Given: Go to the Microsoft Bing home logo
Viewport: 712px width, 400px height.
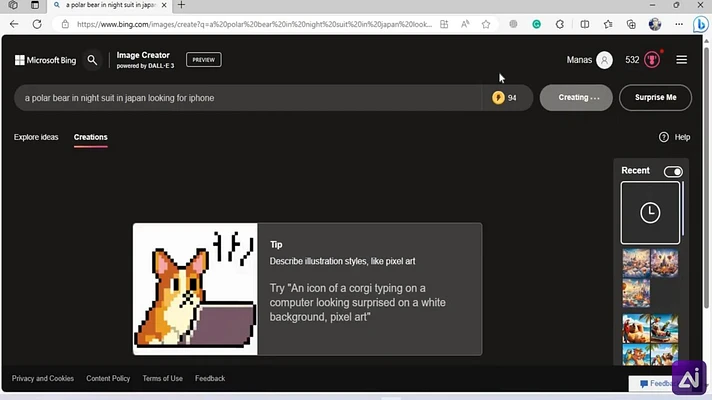Looking at the screenshot, I should click(45, 60).
